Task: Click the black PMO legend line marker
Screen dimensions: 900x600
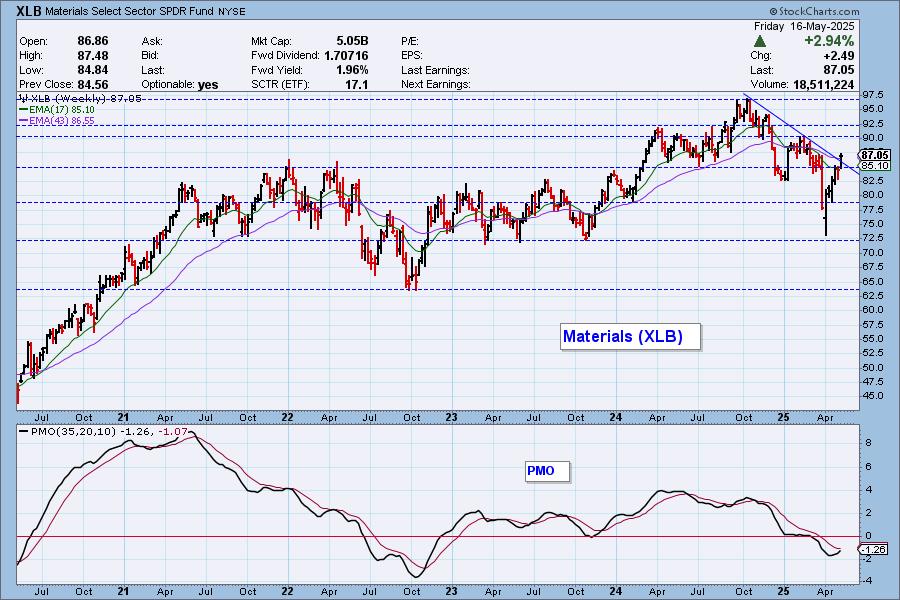Action: (x=24, y=431)
